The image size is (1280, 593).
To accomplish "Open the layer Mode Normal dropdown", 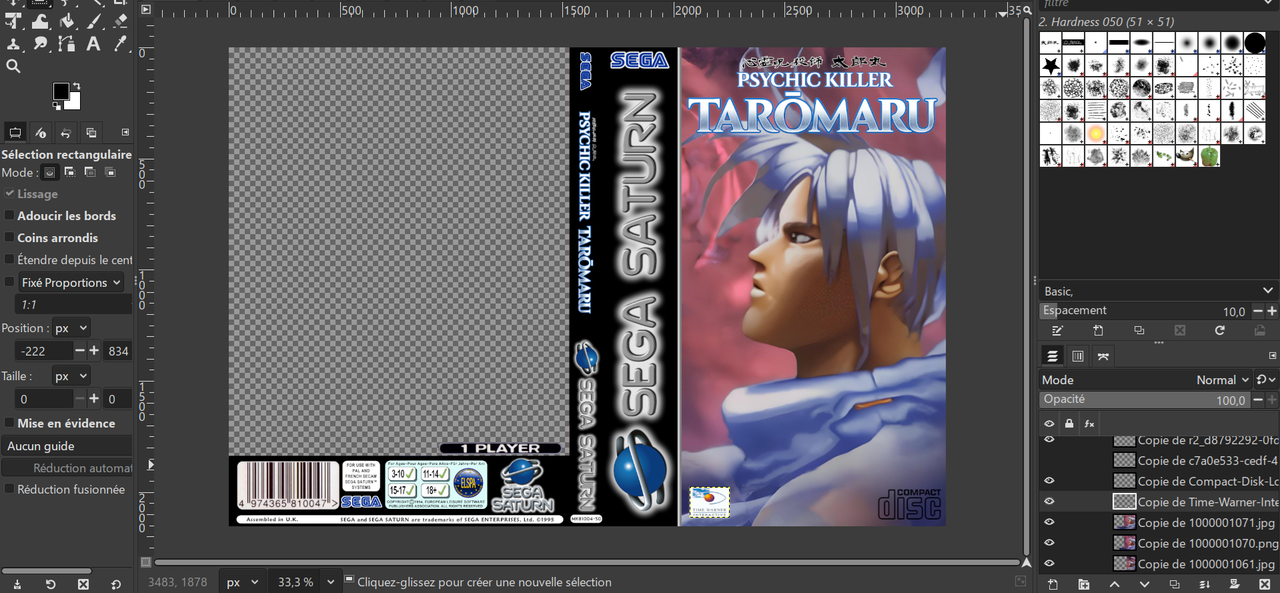I will pos(1146,380).
